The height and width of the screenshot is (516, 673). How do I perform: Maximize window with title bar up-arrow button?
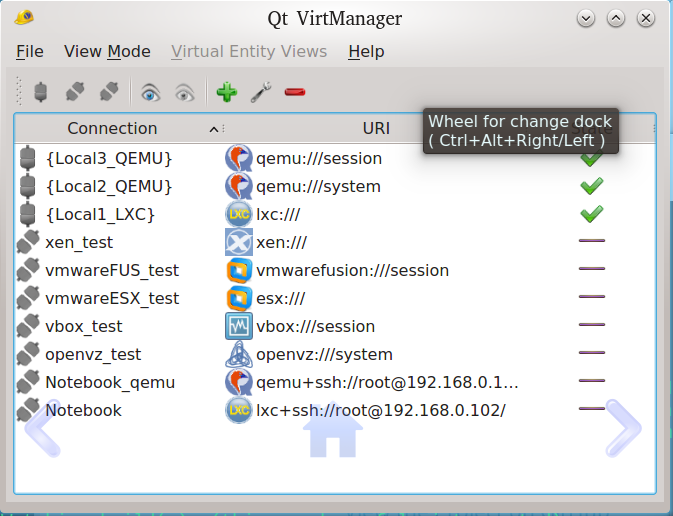[x=616, y=18]
